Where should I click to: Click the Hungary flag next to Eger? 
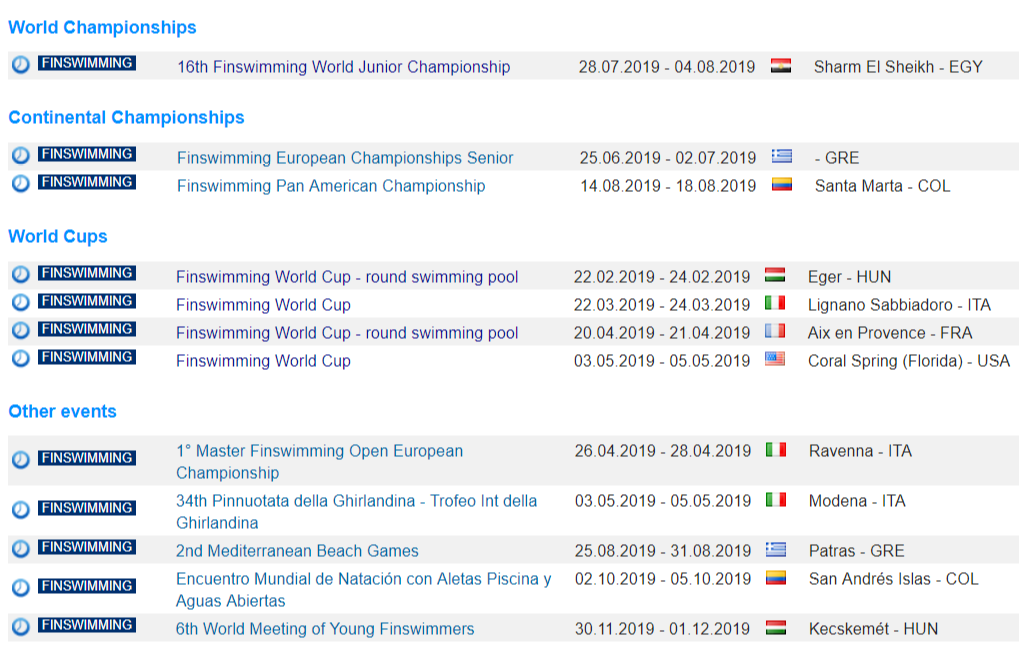775,275
